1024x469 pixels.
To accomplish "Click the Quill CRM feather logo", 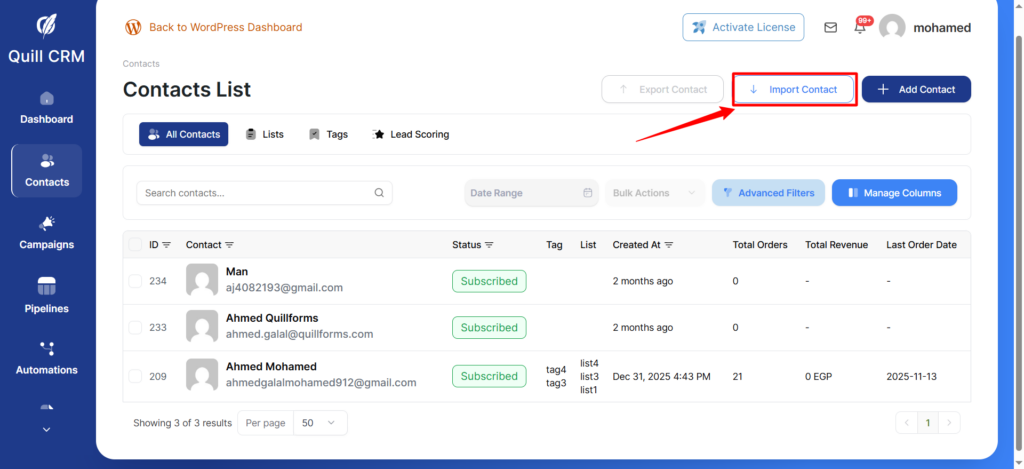I will click(47, 25).
